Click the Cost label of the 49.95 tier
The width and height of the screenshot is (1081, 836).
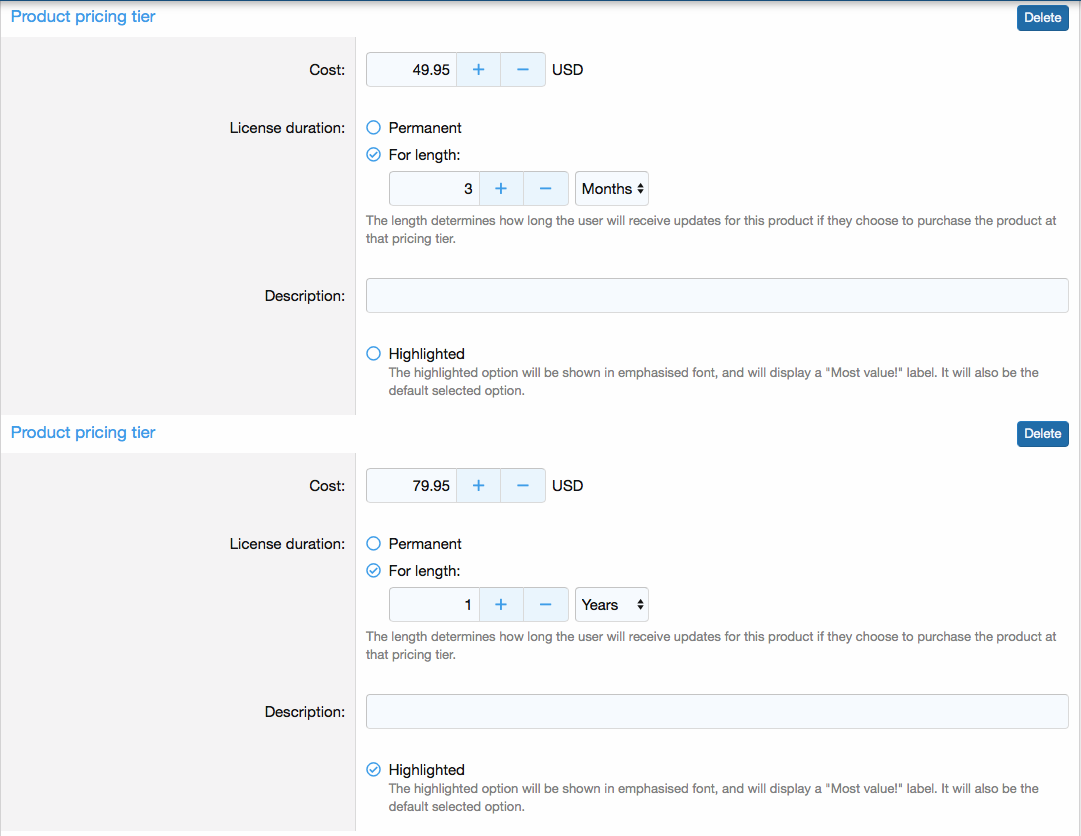327,70
